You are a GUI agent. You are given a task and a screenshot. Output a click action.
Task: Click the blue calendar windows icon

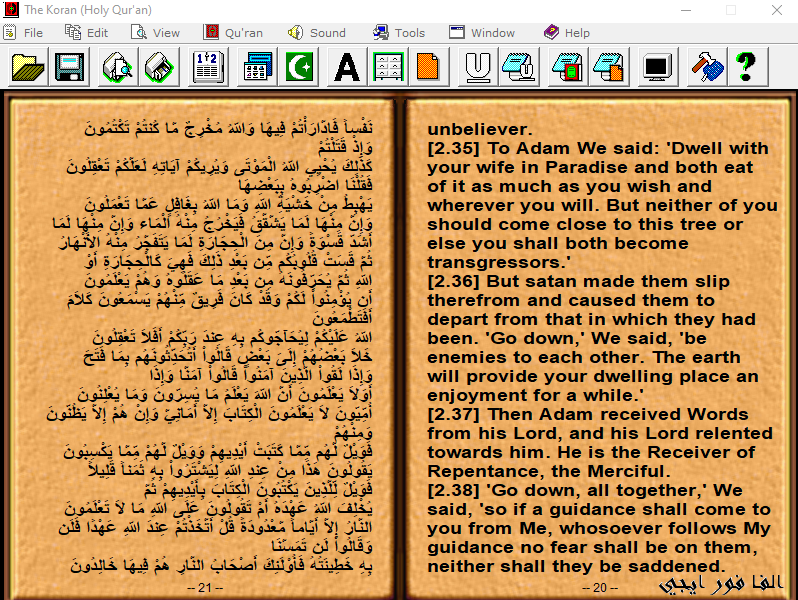258,67
